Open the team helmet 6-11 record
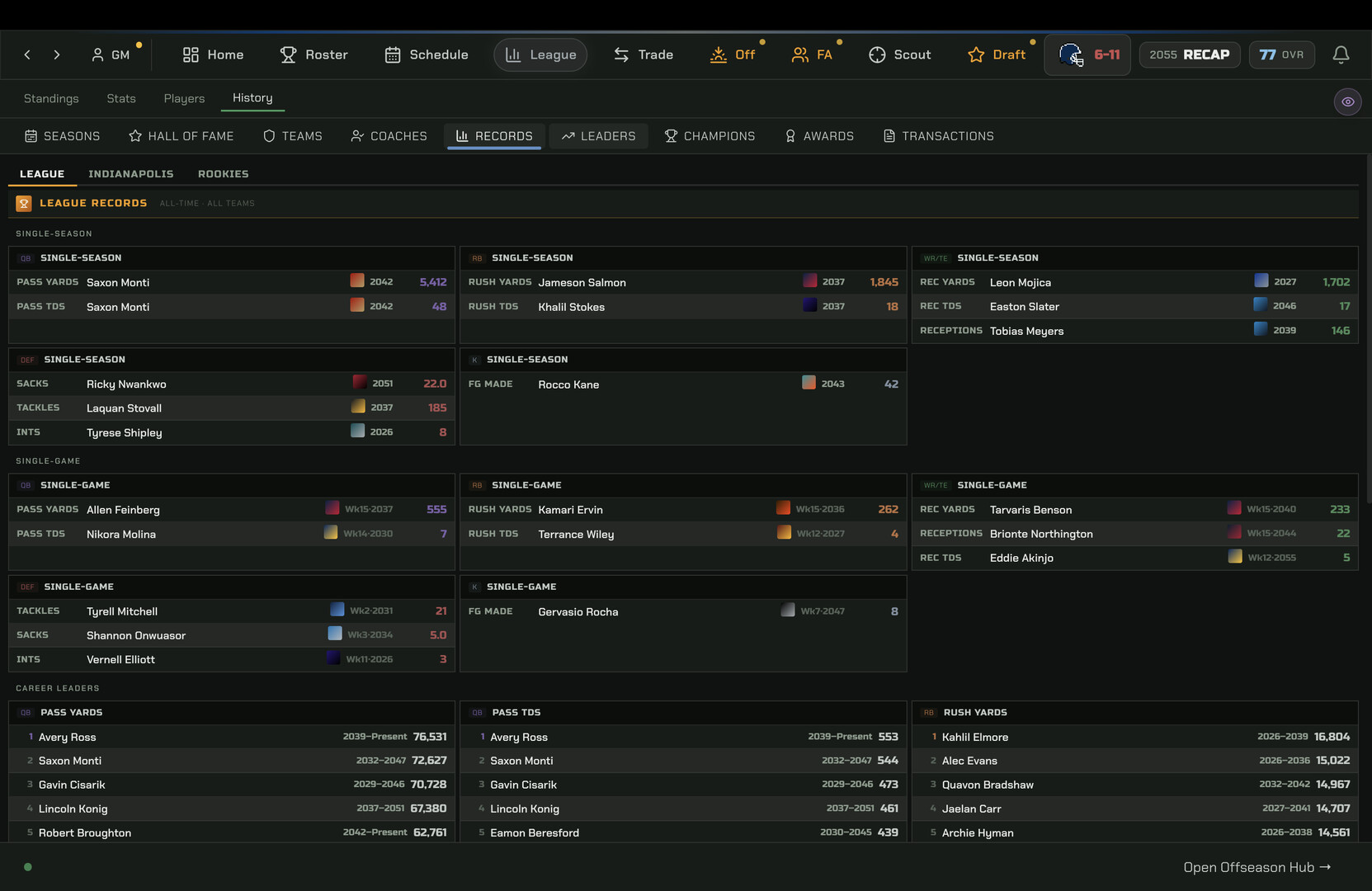 click(x=1087, y=54)
